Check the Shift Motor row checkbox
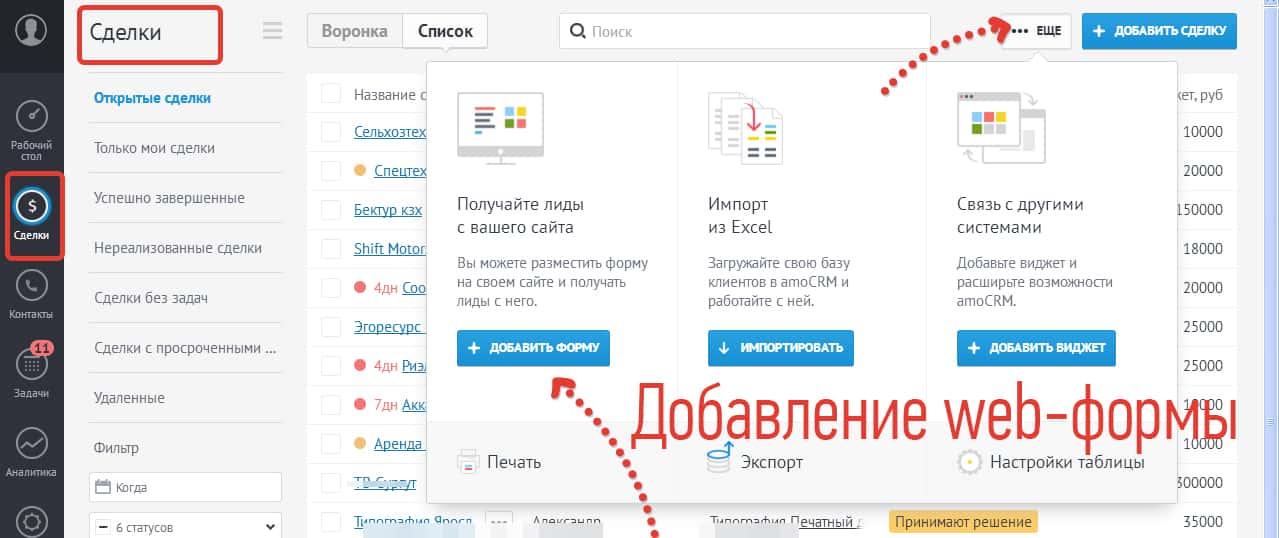This screenshot has width=1279, height=538. tap(331, 249)
